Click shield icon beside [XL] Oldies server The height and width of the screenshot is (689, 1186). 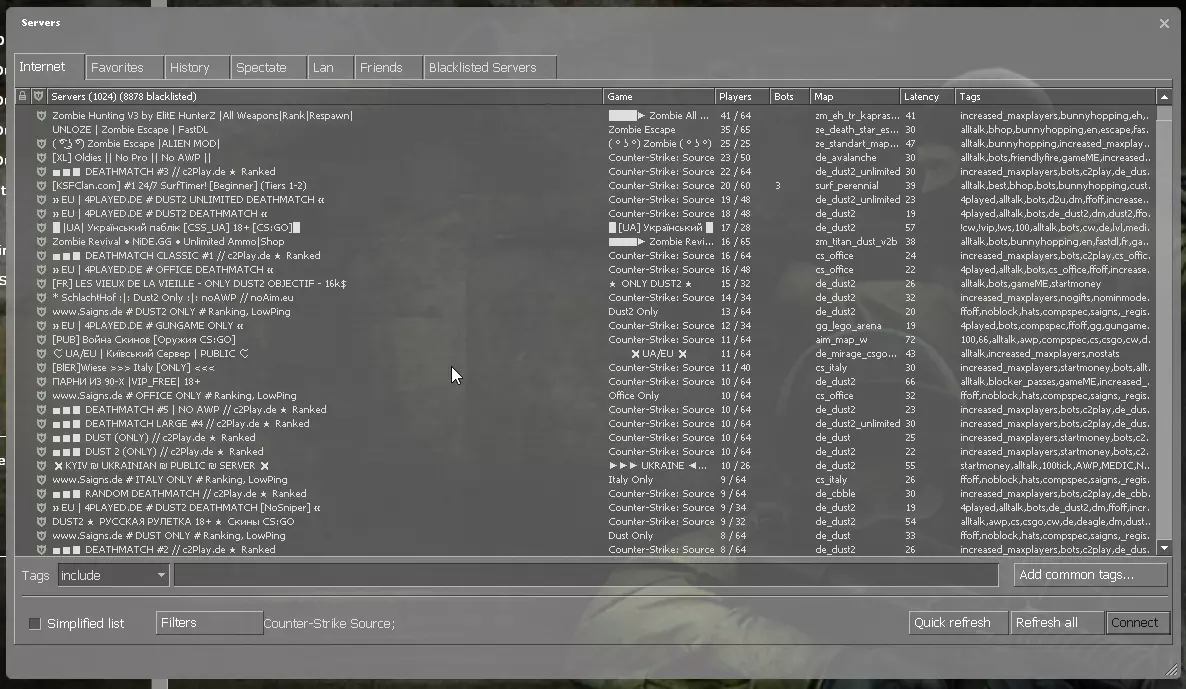click(42, 157)
